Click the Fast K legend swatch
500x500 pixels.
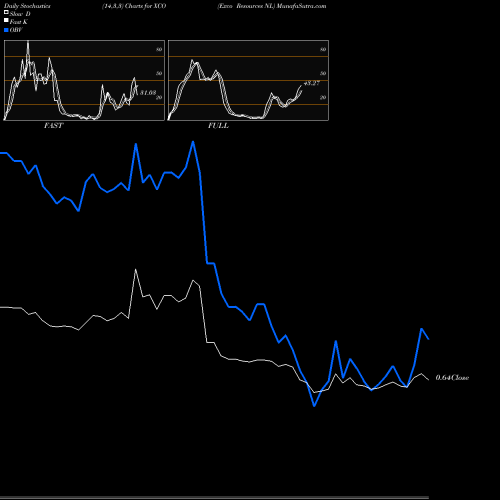[x=6, y=21]
